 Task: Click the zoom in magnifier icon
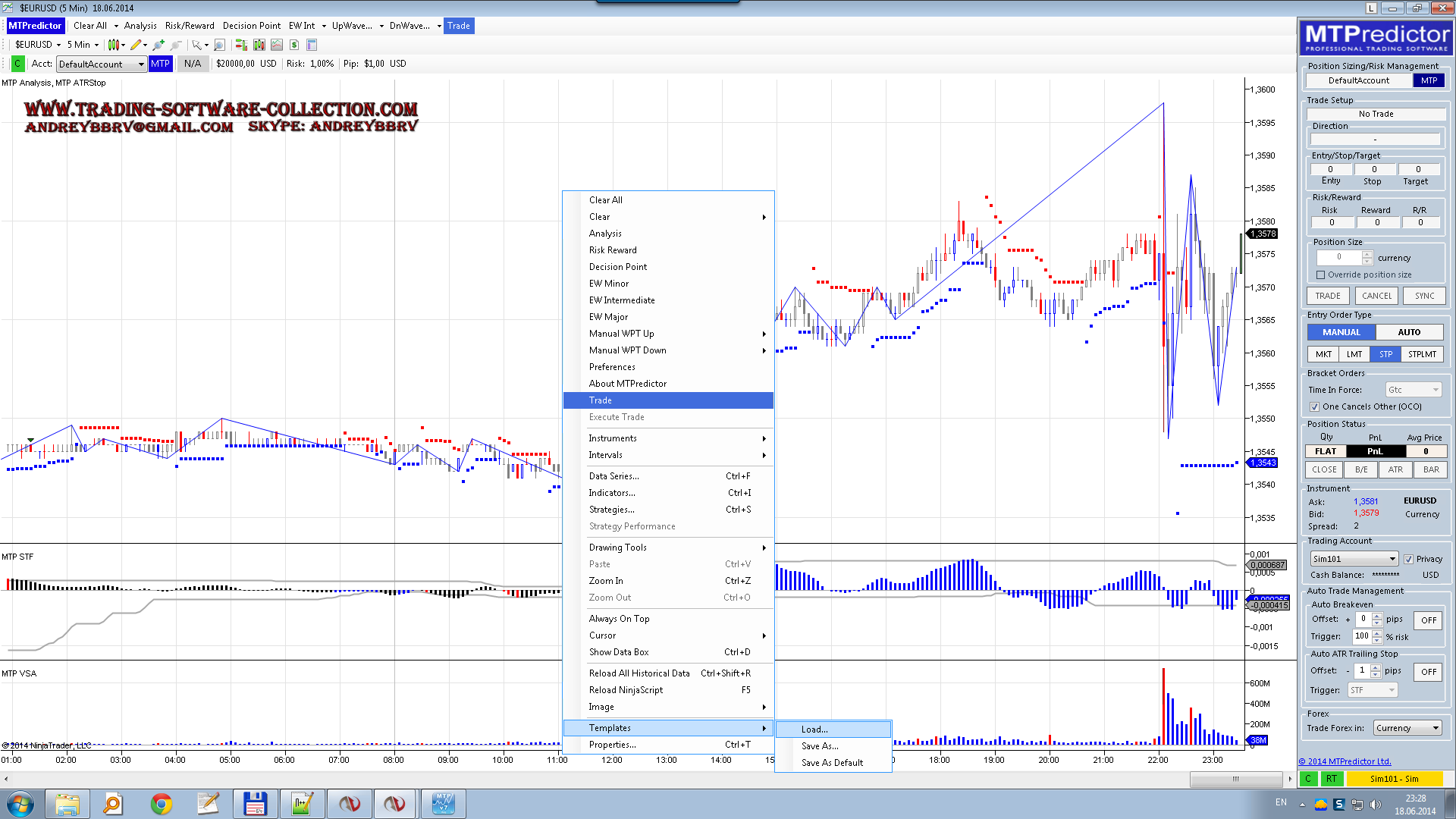[x=158, y=45]
